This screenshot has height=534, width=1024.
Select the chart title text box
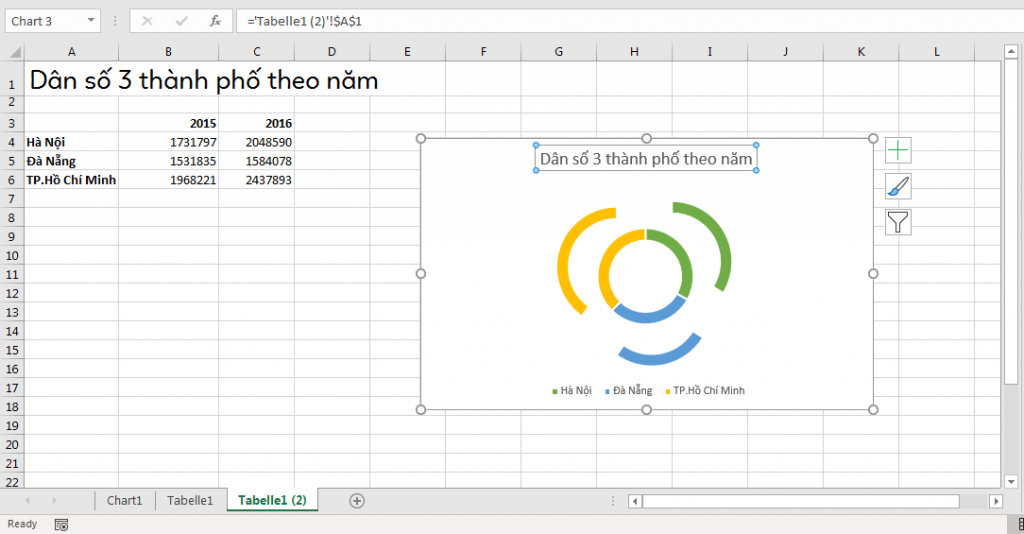pos(646,158)
